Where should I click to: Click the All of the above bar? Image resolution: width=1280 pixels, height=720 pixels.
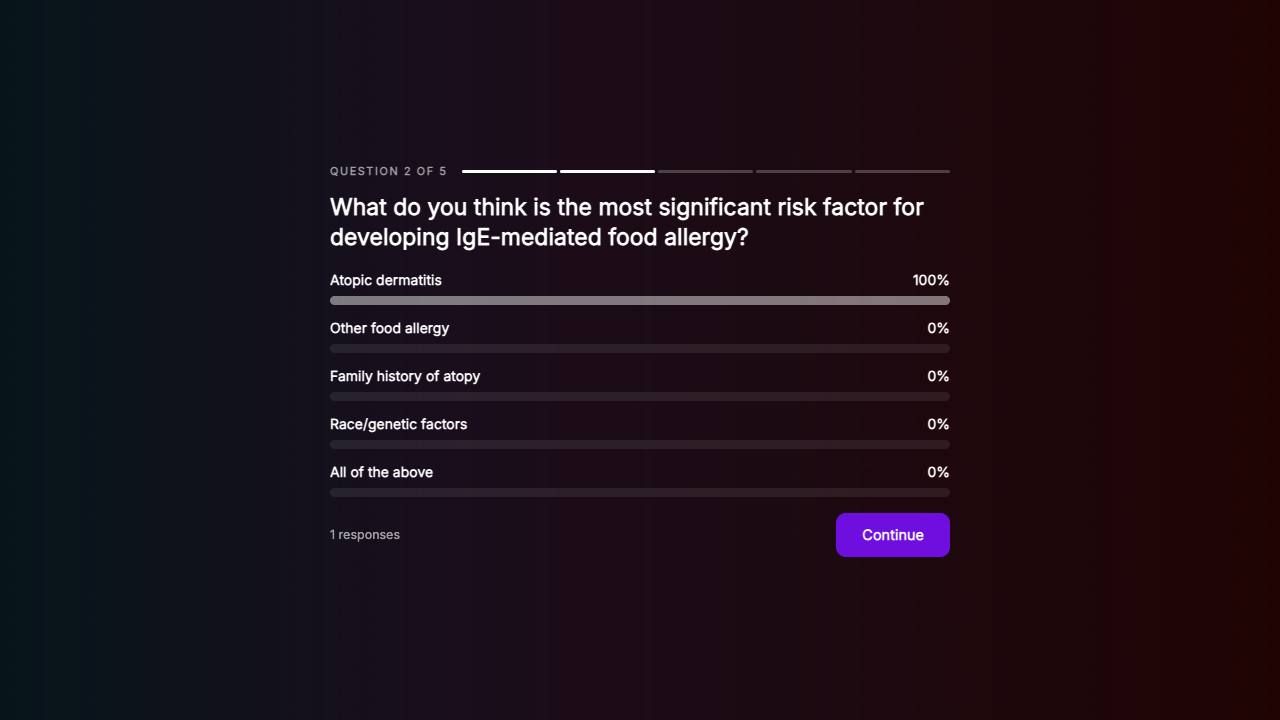(640, 492)
